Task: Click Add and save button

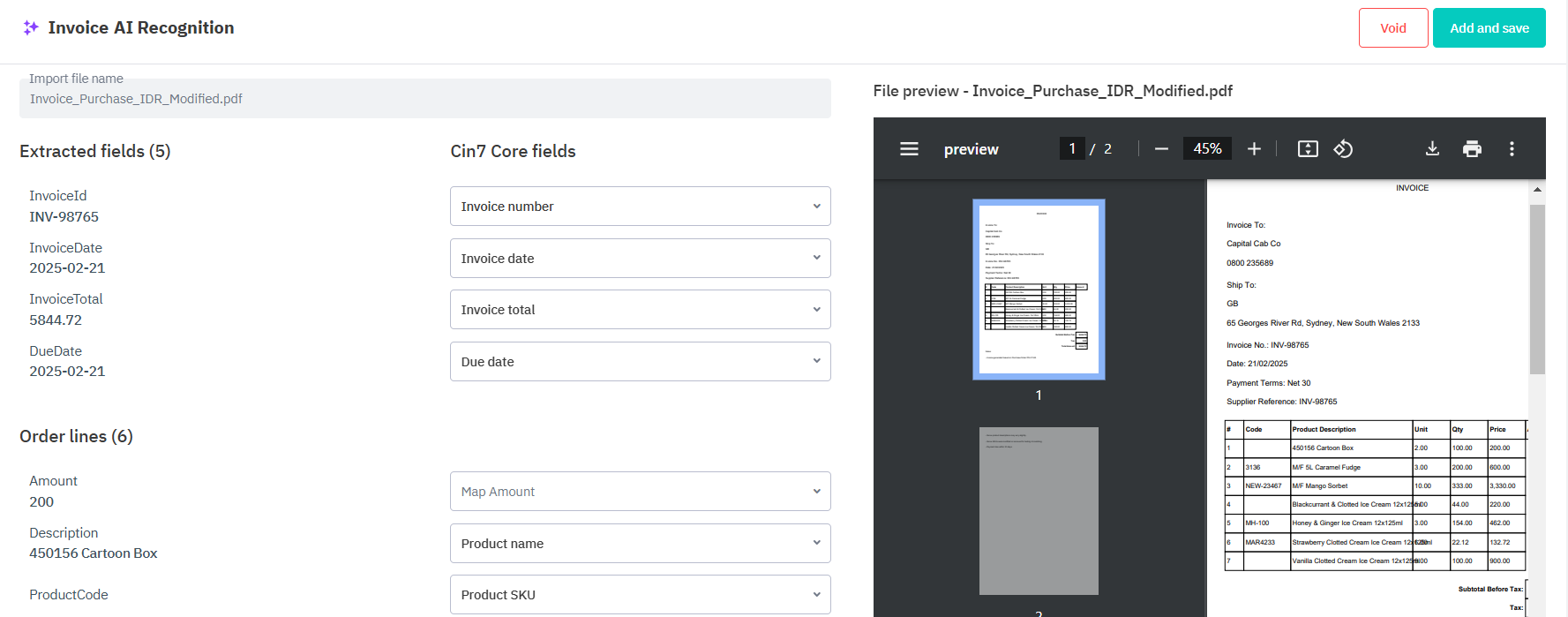Action: pyautogui.click(x=1489, y=28)
